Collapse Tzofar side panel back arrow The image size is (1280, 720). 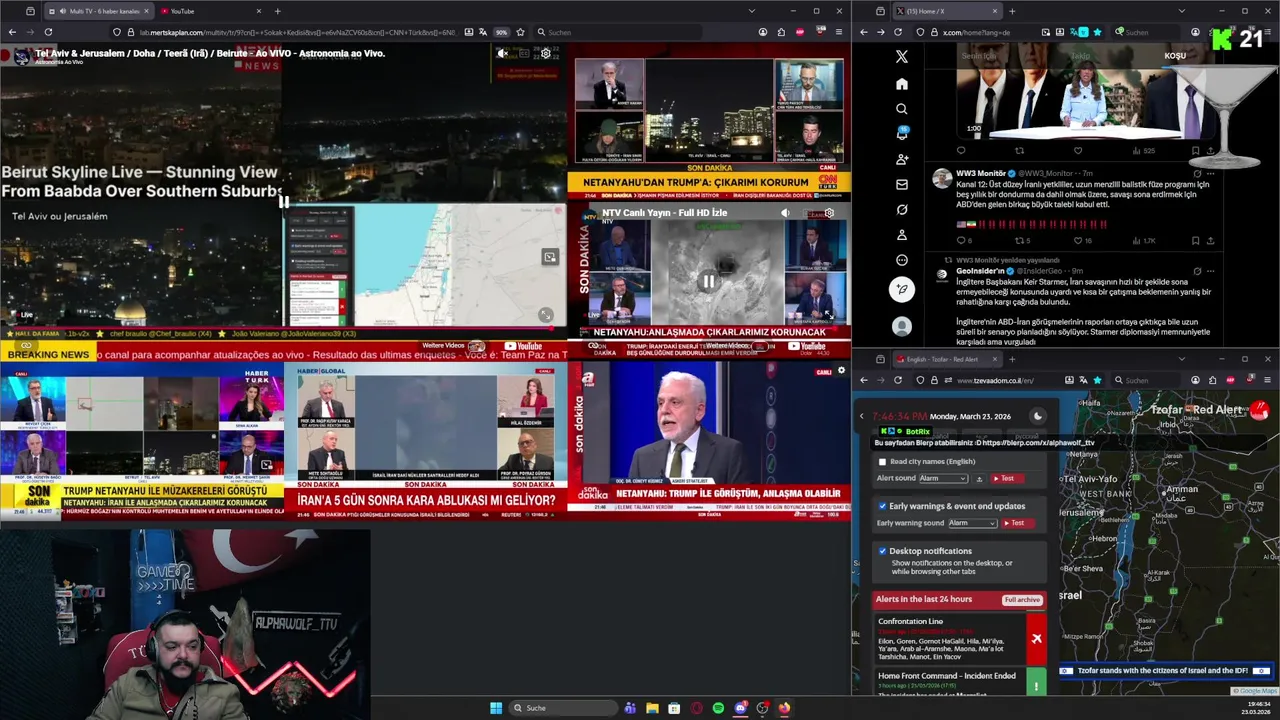coord(862,416)
